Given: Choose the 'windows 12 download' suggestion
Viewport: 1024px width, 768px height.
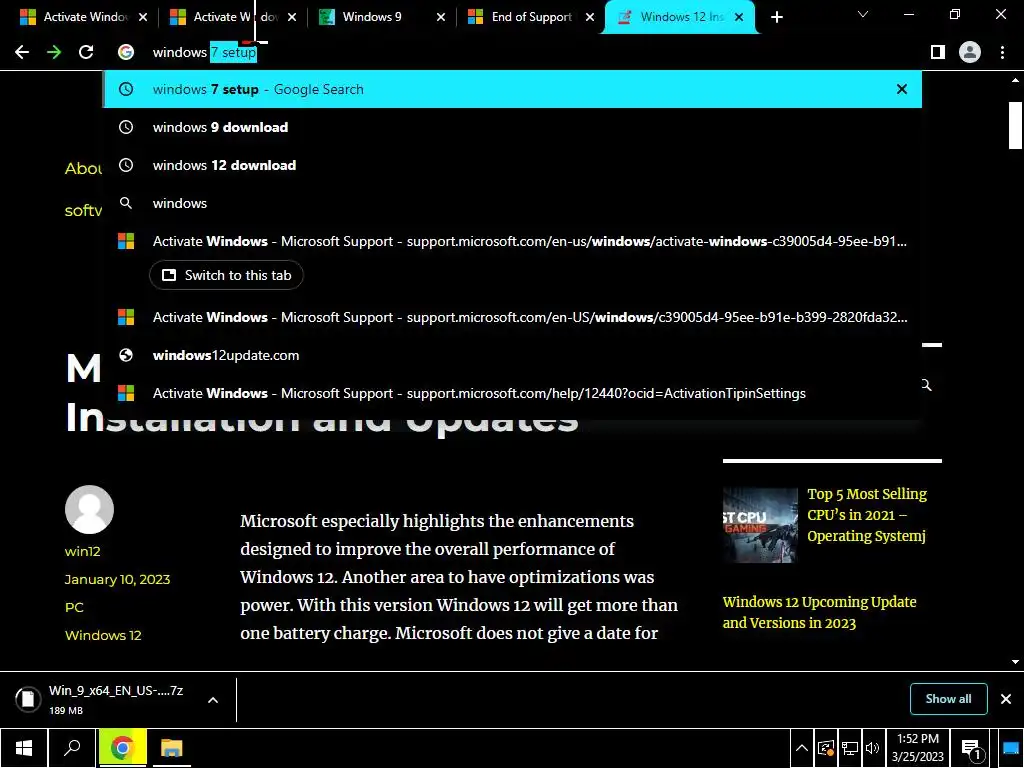Looking at the screenshot, I should pos(513,165).
